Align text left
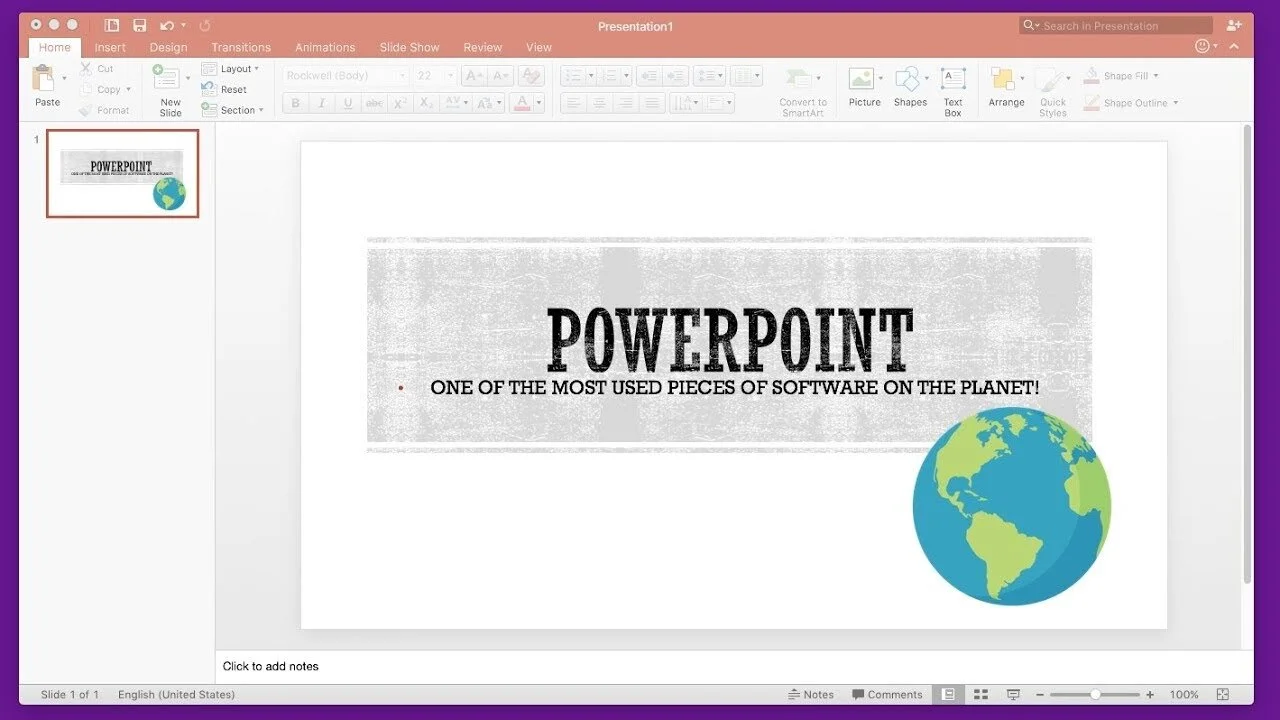The image size is (1280, 720). pyautogui.click(x=573, y=103)
